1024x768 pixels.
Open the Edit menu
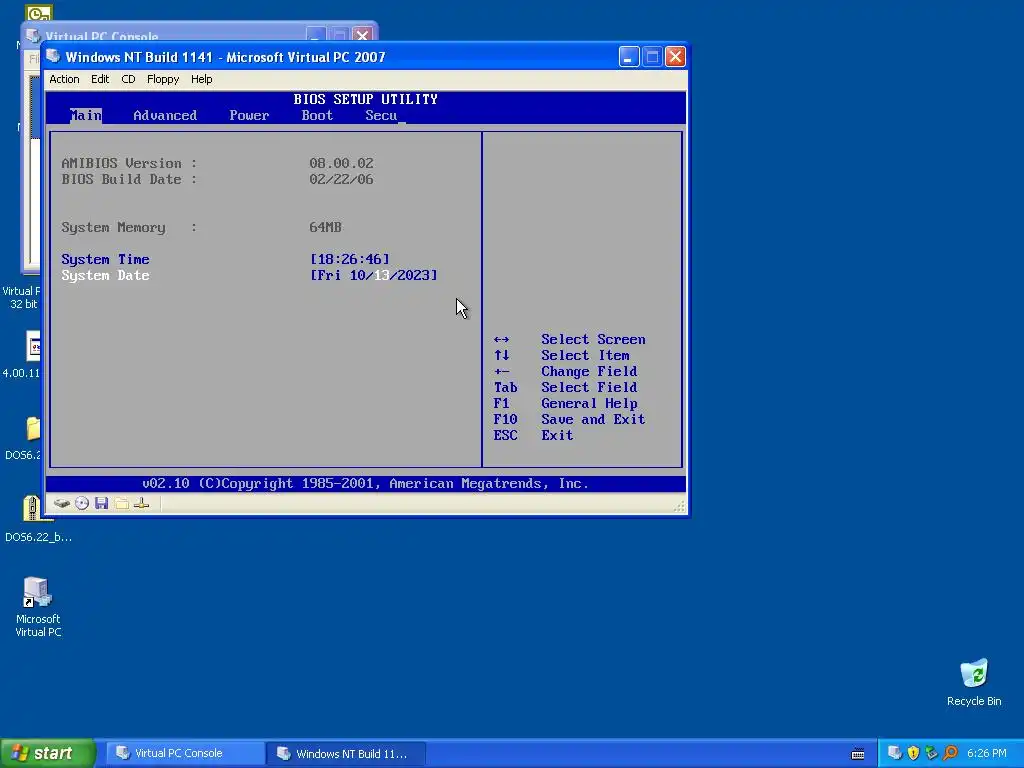click(100, 79)
